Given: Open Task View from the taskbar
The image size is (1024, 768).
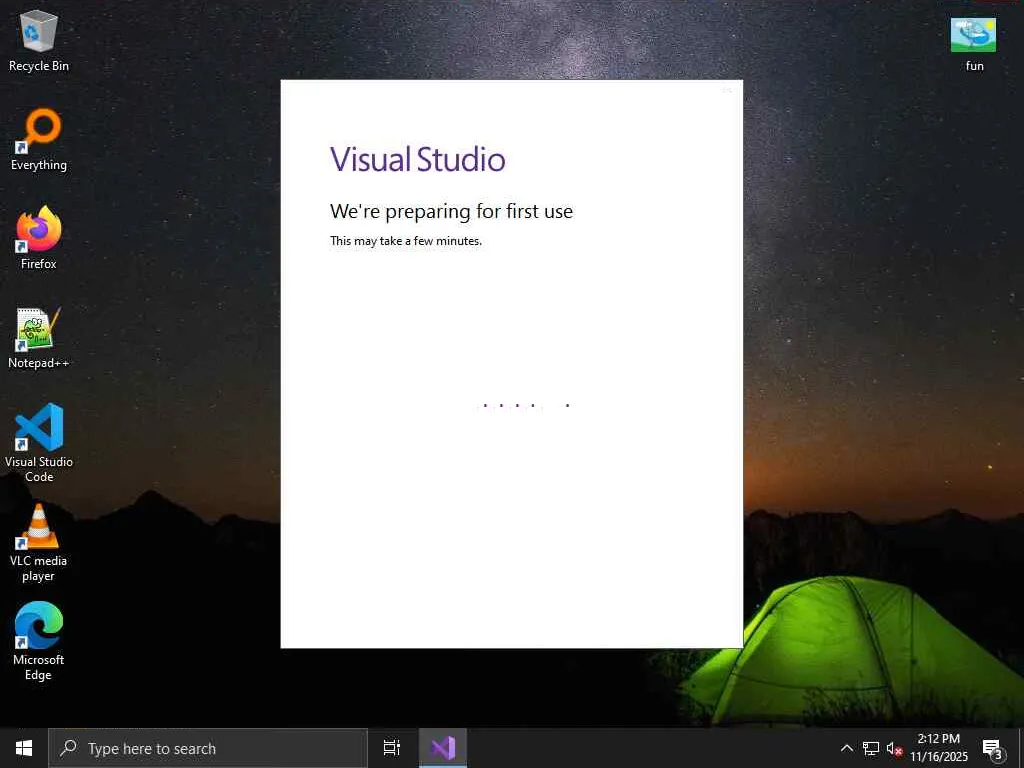Looking at the screenshot, I should 391,748.
